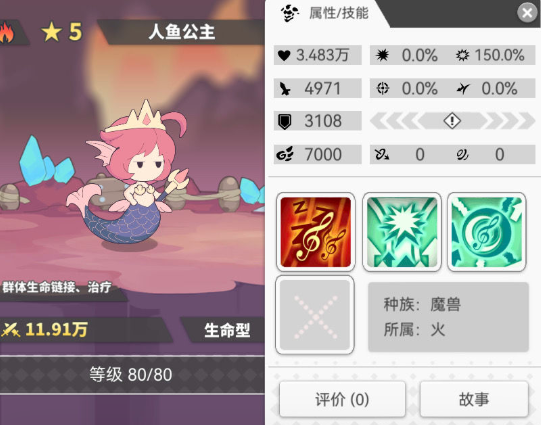541x425 pixels.
Task: Click the attack stat 4971
Action: pos(318,88)
